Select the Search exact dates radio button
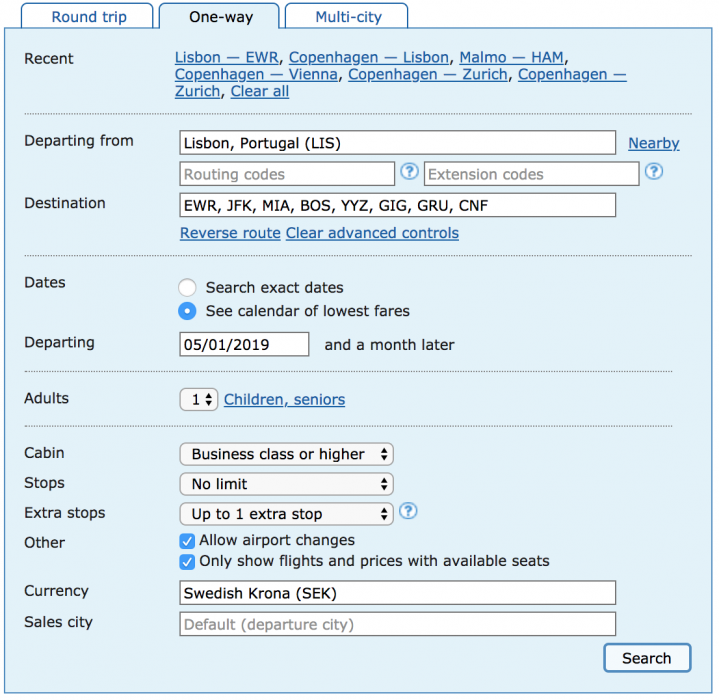The height and width of the screenshot is (700, 719). (187, 288)
